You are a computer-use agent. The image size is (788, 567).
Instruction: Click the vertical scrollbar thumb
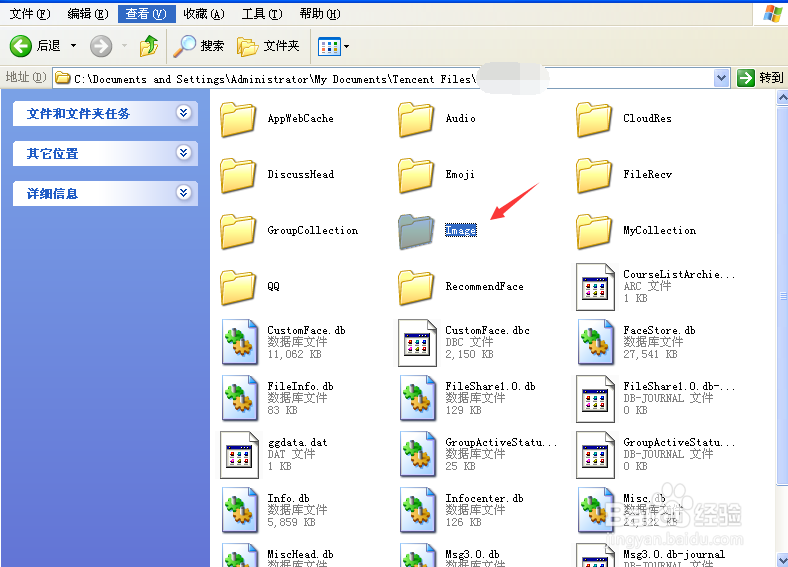pos(782,296)
